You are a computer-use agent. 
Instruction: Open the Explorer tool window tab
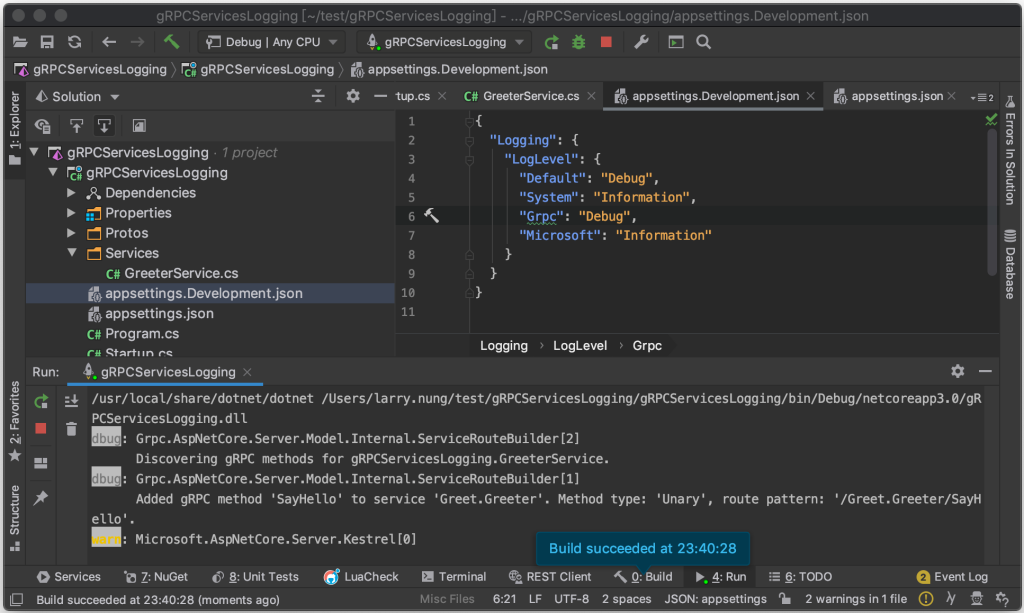coord(14,128)
